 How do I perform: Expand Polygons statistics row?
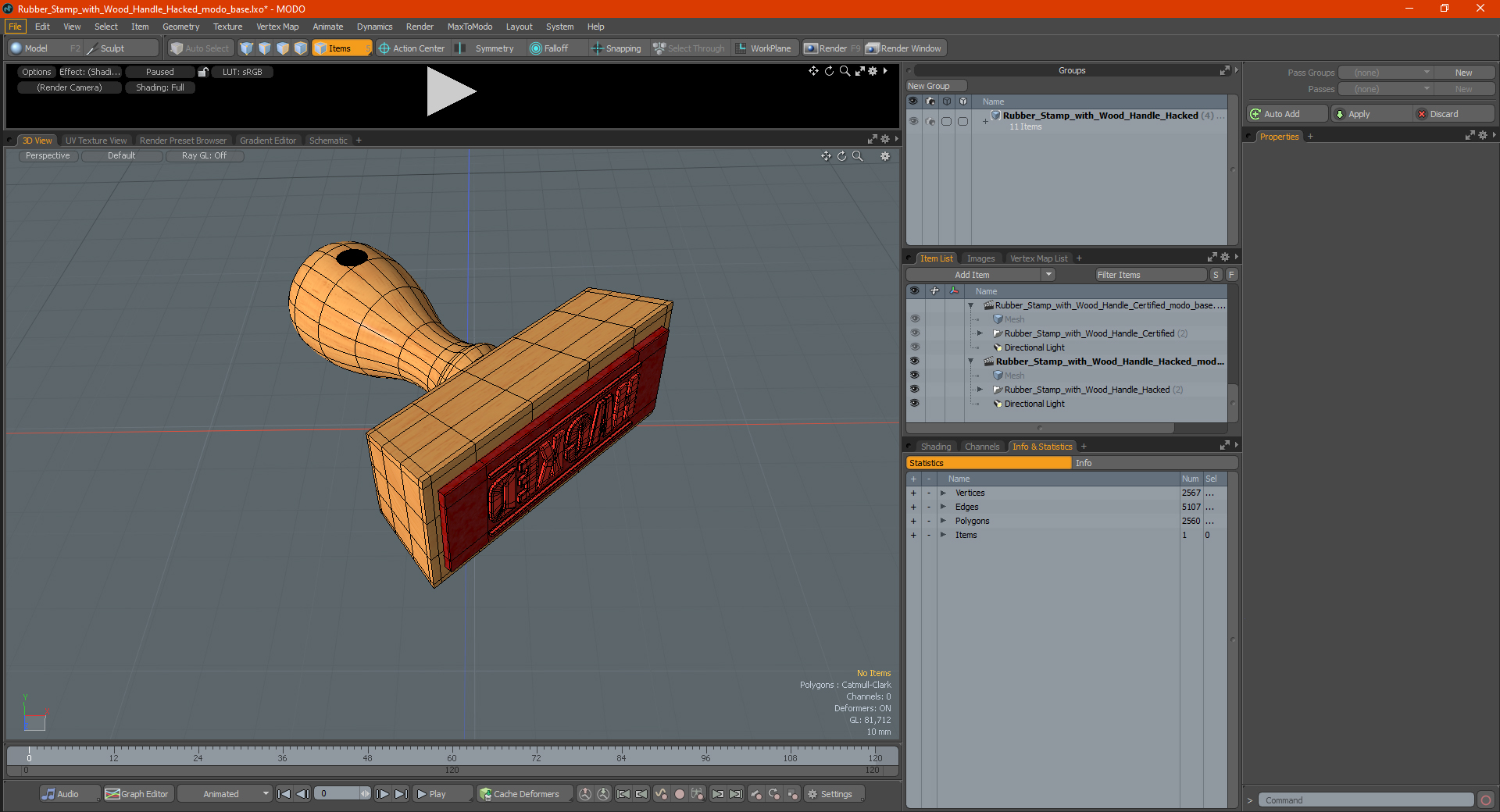943,521
